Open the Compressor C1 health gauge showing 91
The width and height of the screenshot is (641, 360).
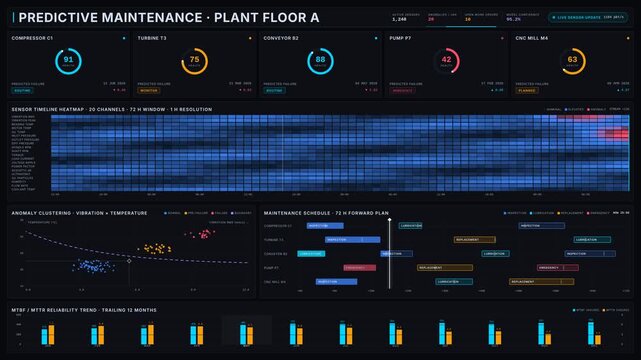(x=68, y=61)
